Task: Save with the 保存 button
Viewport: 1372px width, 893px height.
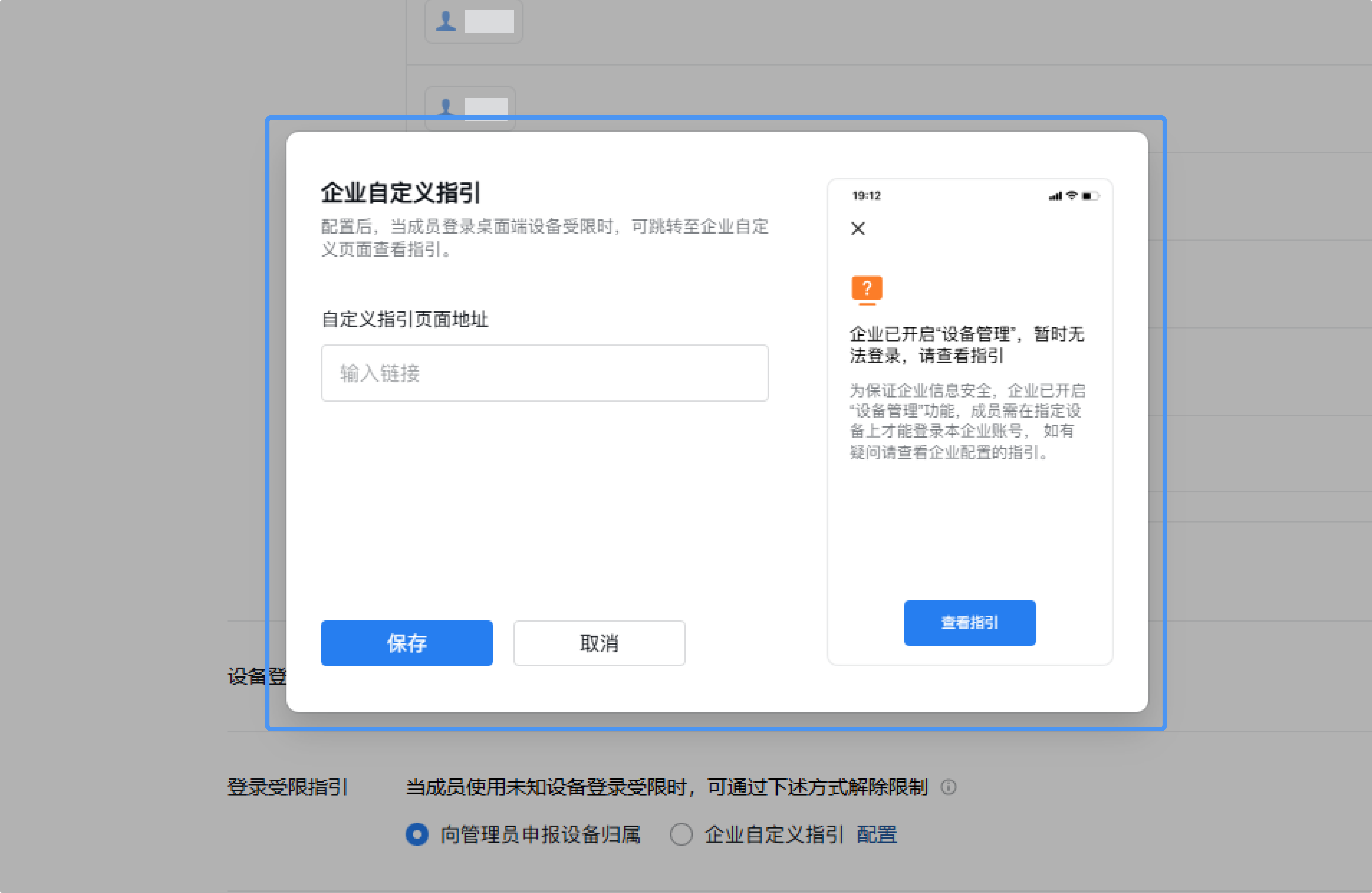Action: pos(407,643)
